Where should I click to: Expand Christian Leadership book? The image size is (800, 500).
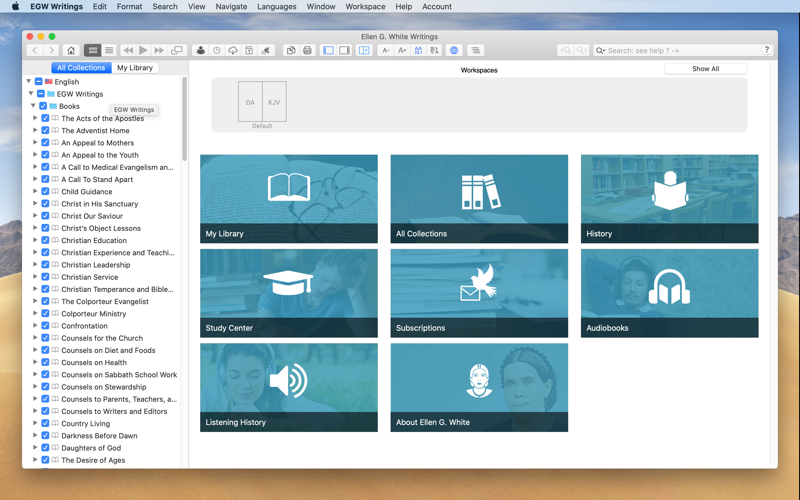point(35,264)
